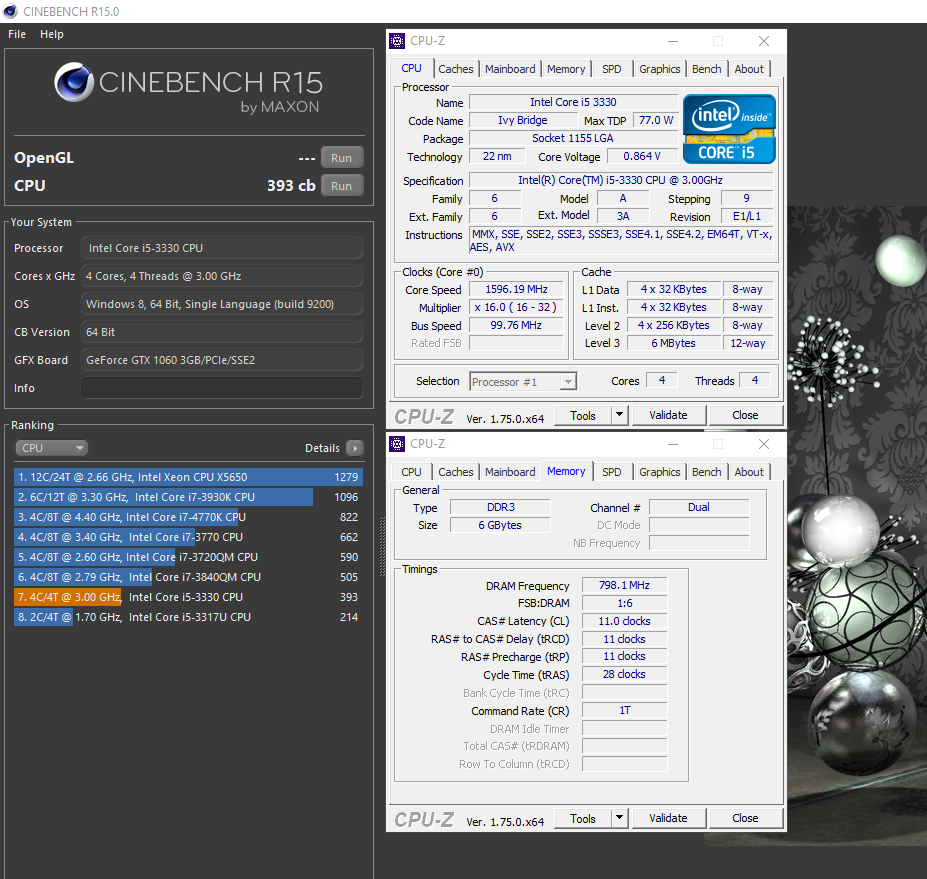Expand the Tools arrow in bottom CPU-Z window

pos(619,818)
